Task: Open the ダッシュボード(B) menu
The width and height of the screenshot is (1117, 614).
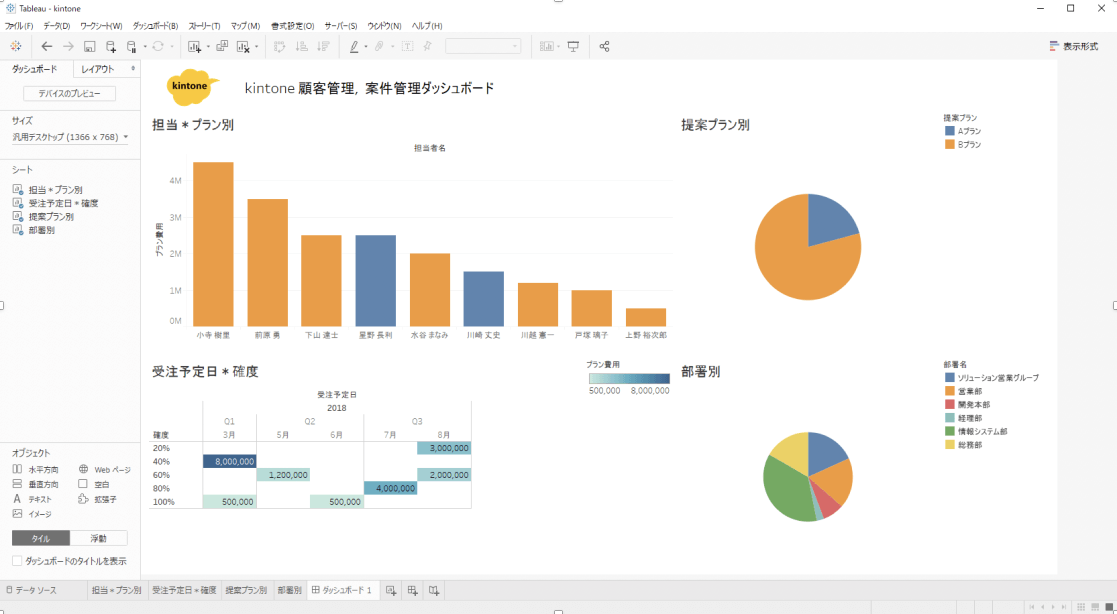Action: point(155,26)
